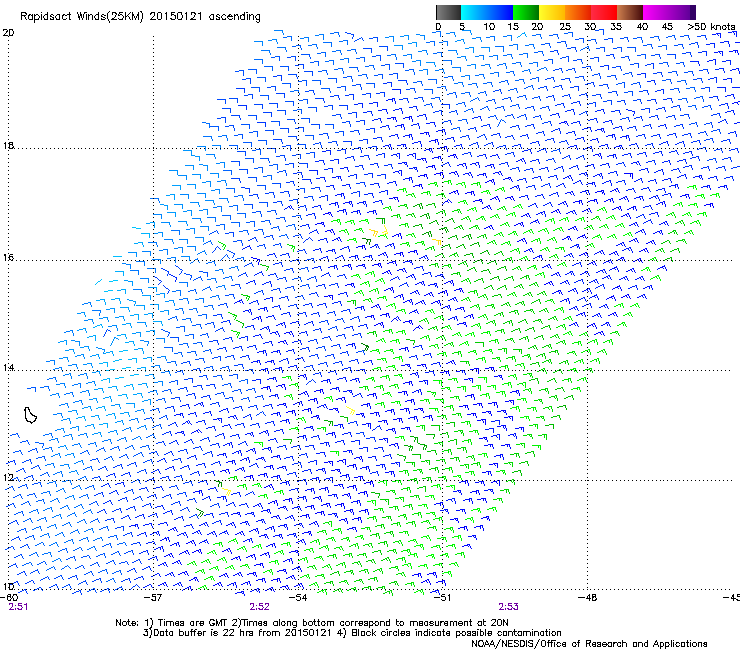Click the yellow 20-25 knots legend color

[552, 12]
